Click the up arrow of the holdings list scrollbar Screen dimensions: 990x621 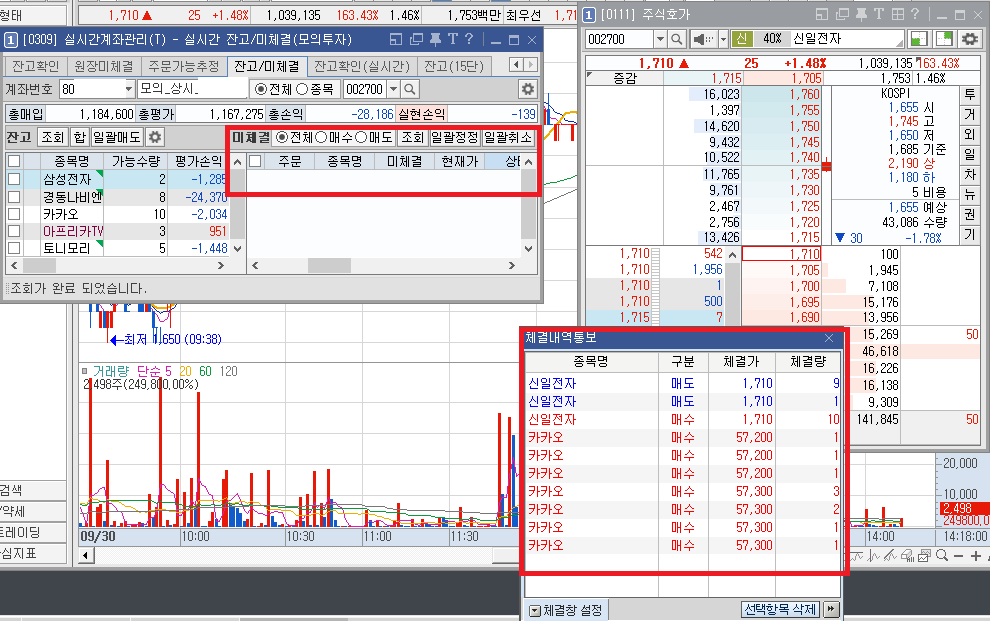pyautogui.click(x=237, y=162)
